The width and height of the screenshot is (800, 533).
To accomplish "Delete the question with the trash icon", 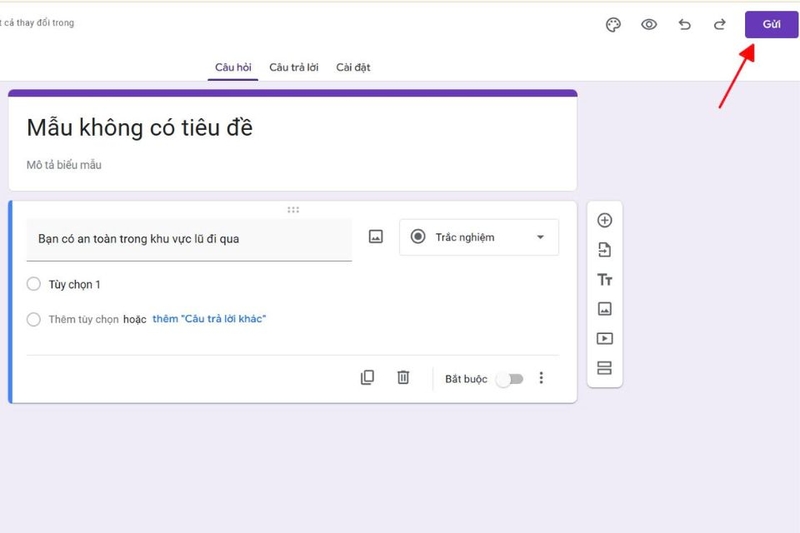I will coord(403,377).
